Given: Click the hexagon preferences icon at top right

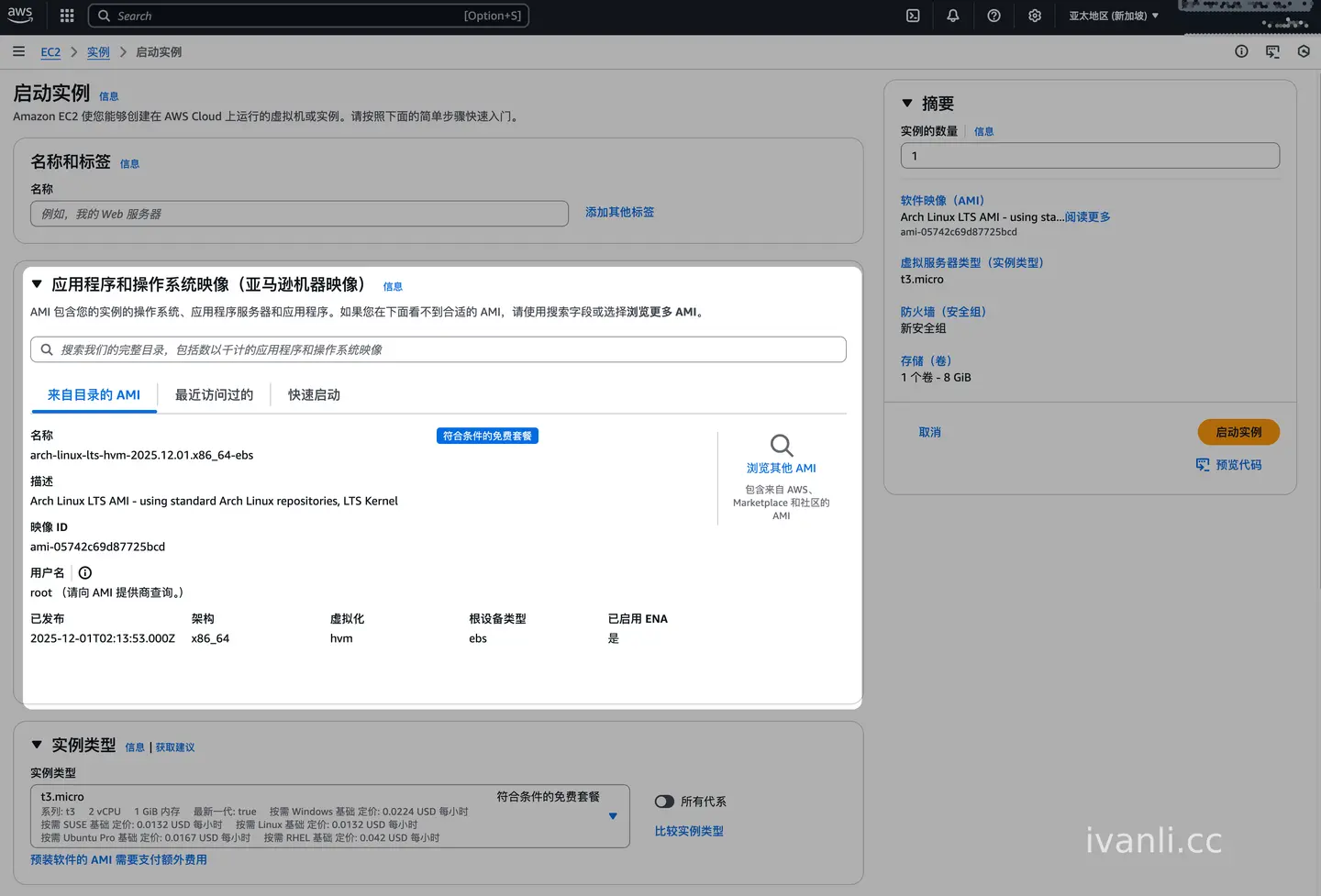Looking at the screenshot, I should pyautogui.click(x=1304, y=51).
